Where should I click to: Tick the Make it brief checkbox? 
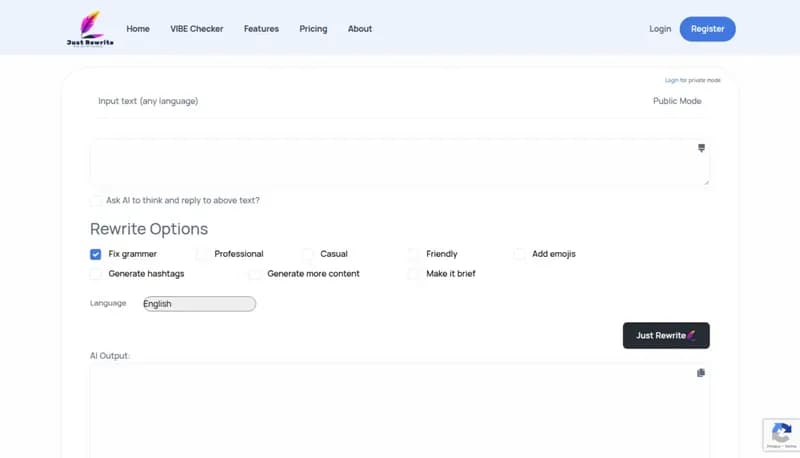pyautogui.click(x=414, y=274)
